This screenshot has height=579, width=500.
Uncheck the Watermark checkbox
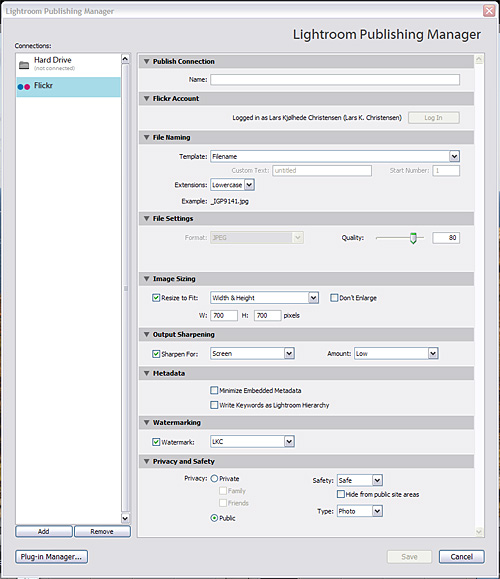[156, 442]
